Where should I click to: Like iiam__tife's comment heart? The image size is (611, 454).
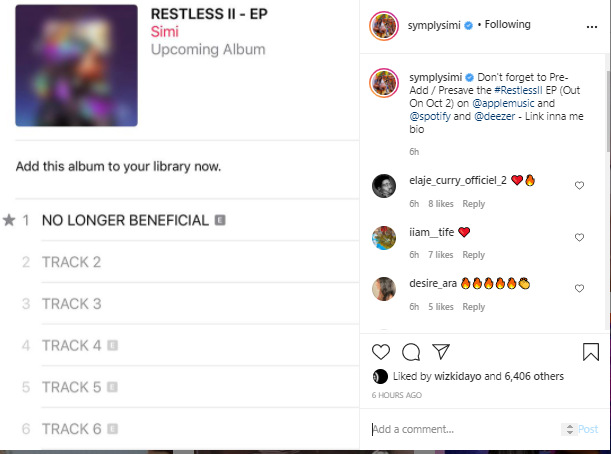point(579,237)
